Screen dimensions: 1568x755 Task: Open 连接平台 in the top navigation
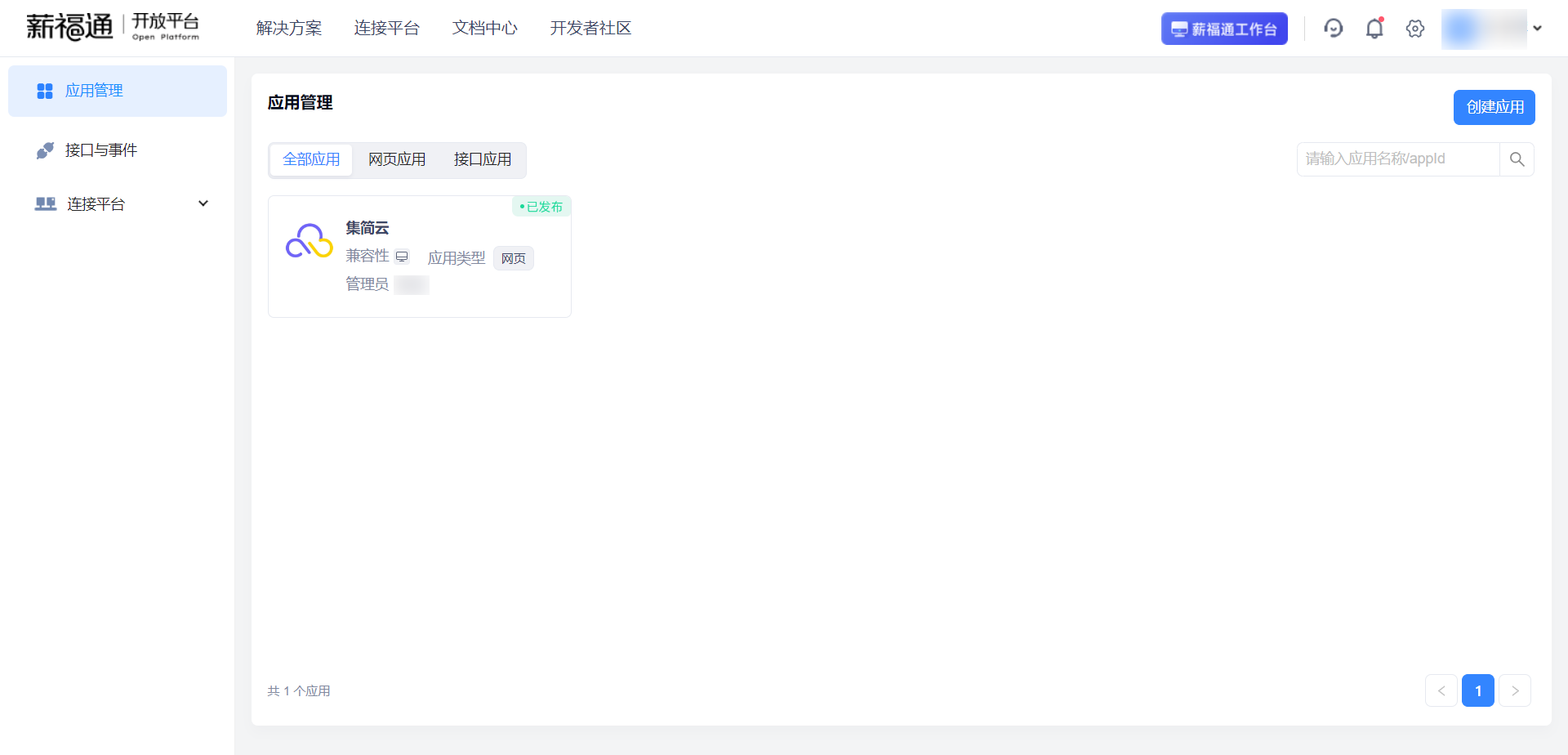tap(386, 29)
